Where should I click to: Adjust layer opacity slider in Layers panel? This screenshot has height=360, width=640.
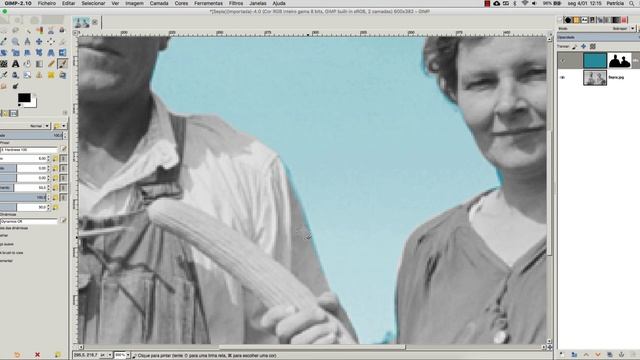click(598, 37)
